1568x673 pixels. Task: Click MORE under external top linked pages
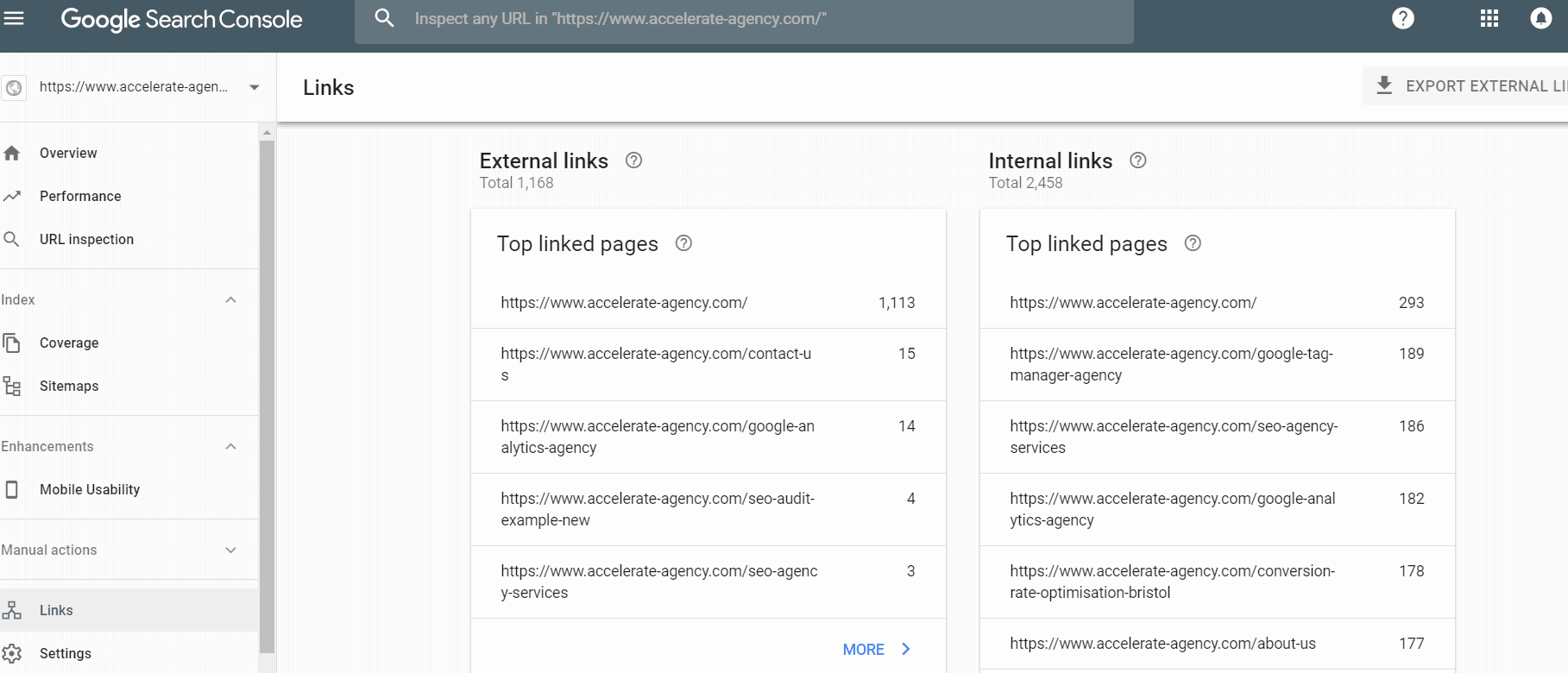click(x=864, y=649)
